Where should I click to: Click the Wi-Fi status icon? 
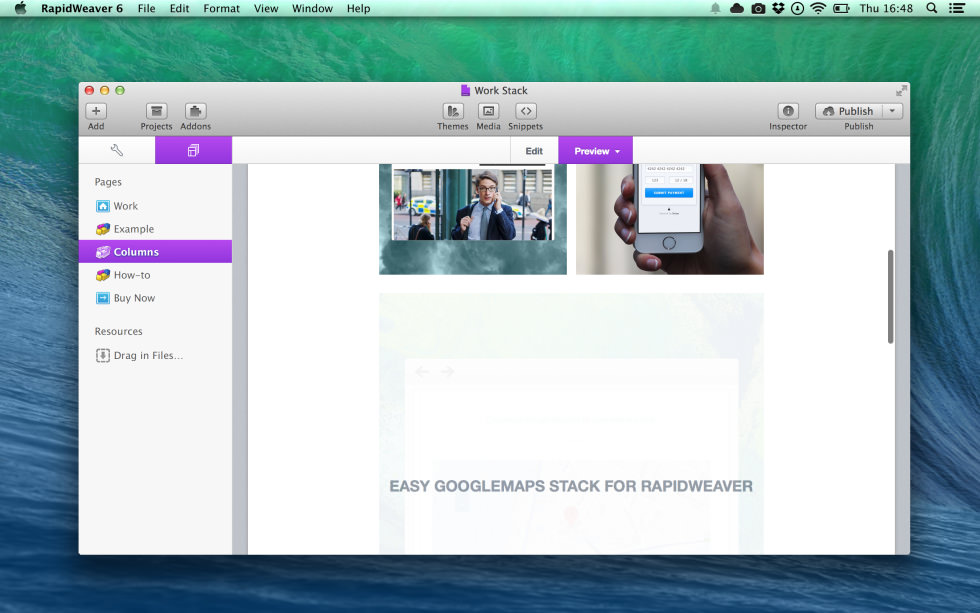pos(818,8)
